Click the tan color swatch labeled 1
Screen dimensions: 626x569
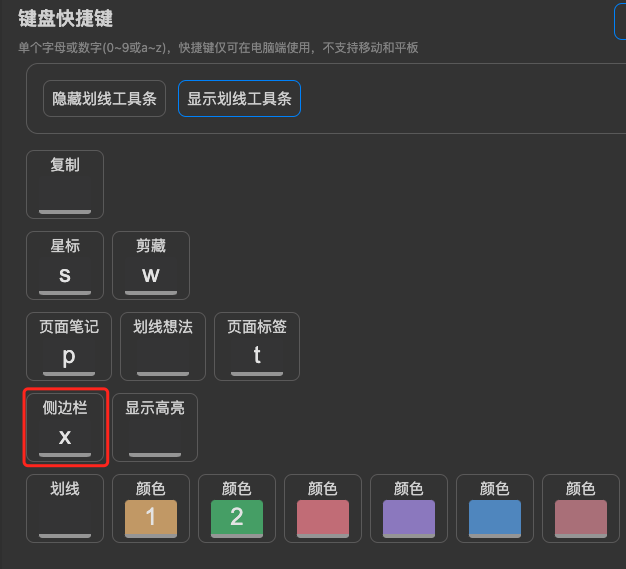[151, 519]
